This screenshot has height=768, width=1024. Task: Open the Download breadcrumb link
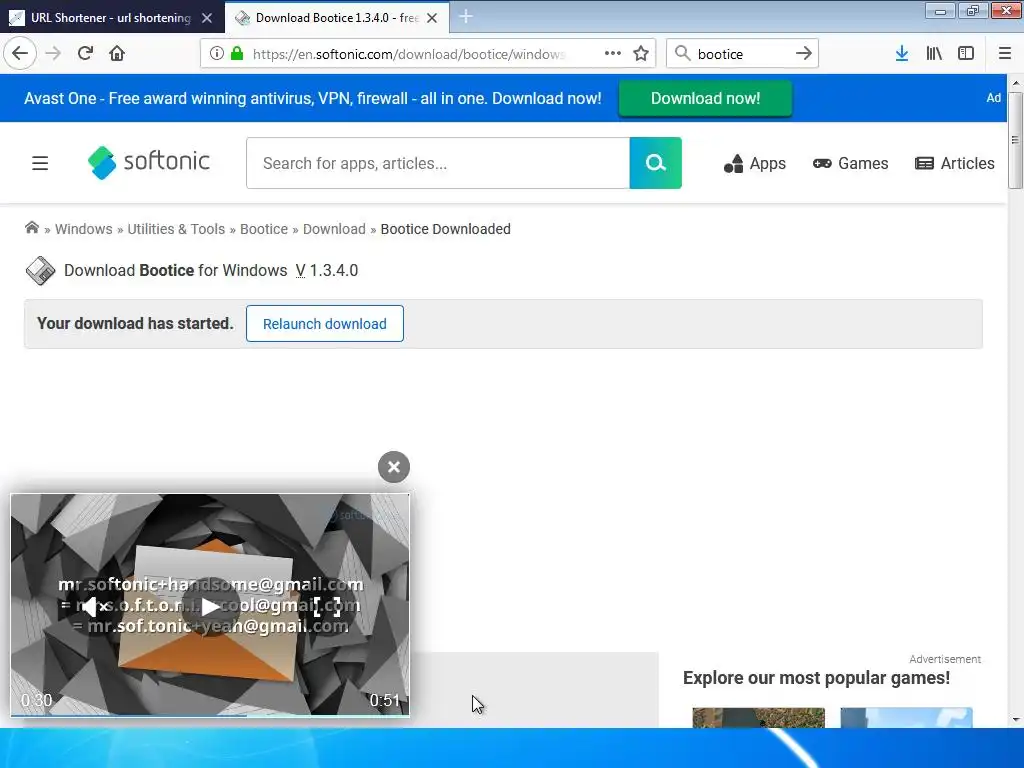pyautogui.click(x=334, y=229)
